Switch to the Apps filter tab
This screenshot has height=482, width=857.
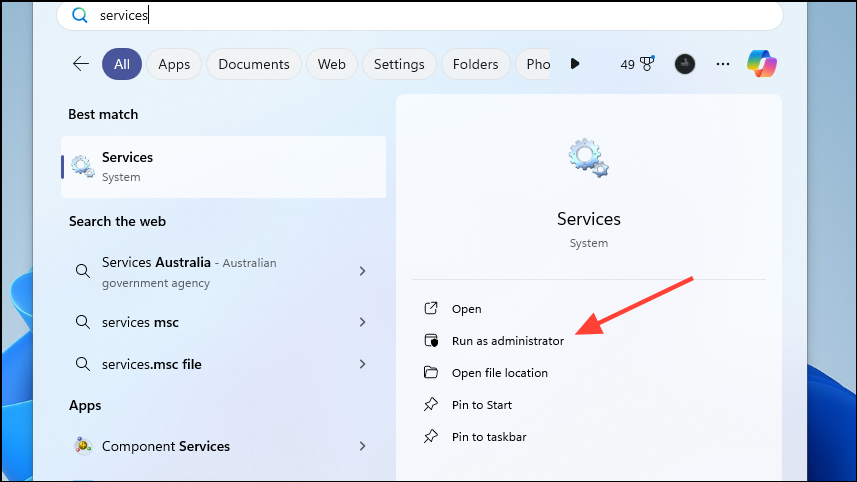click(174, 64)
